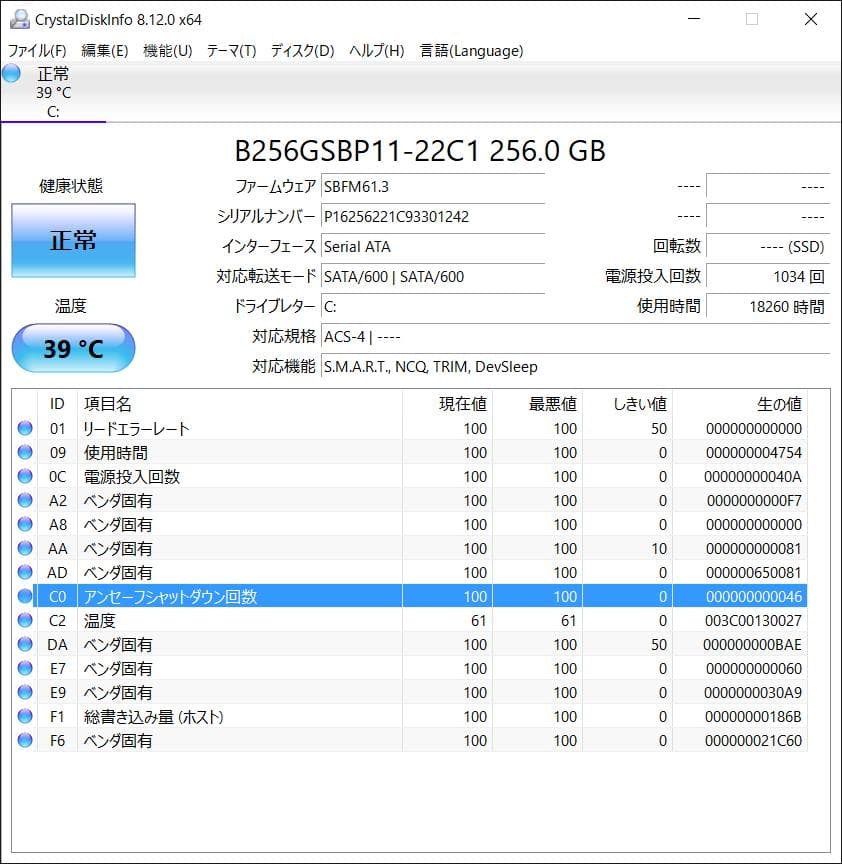The height and width of the screenshot is (864, 842).
Task: Open the 機能 menu
Action: 166,50
